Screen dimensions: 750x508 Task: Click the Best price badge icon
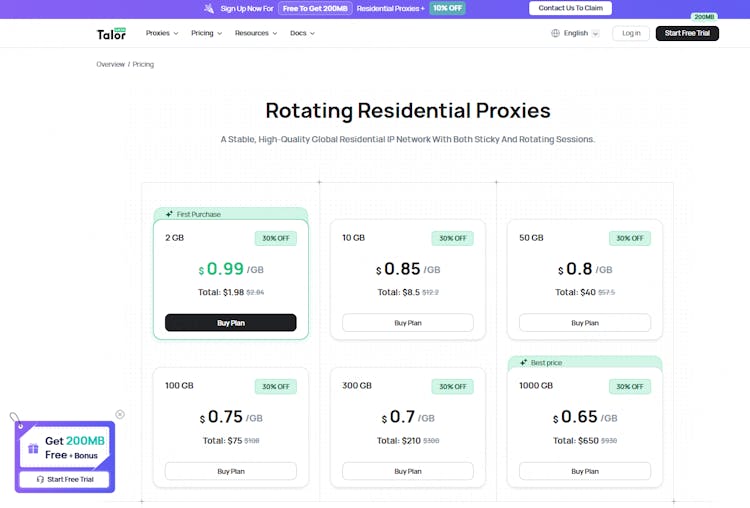point(524,362)
